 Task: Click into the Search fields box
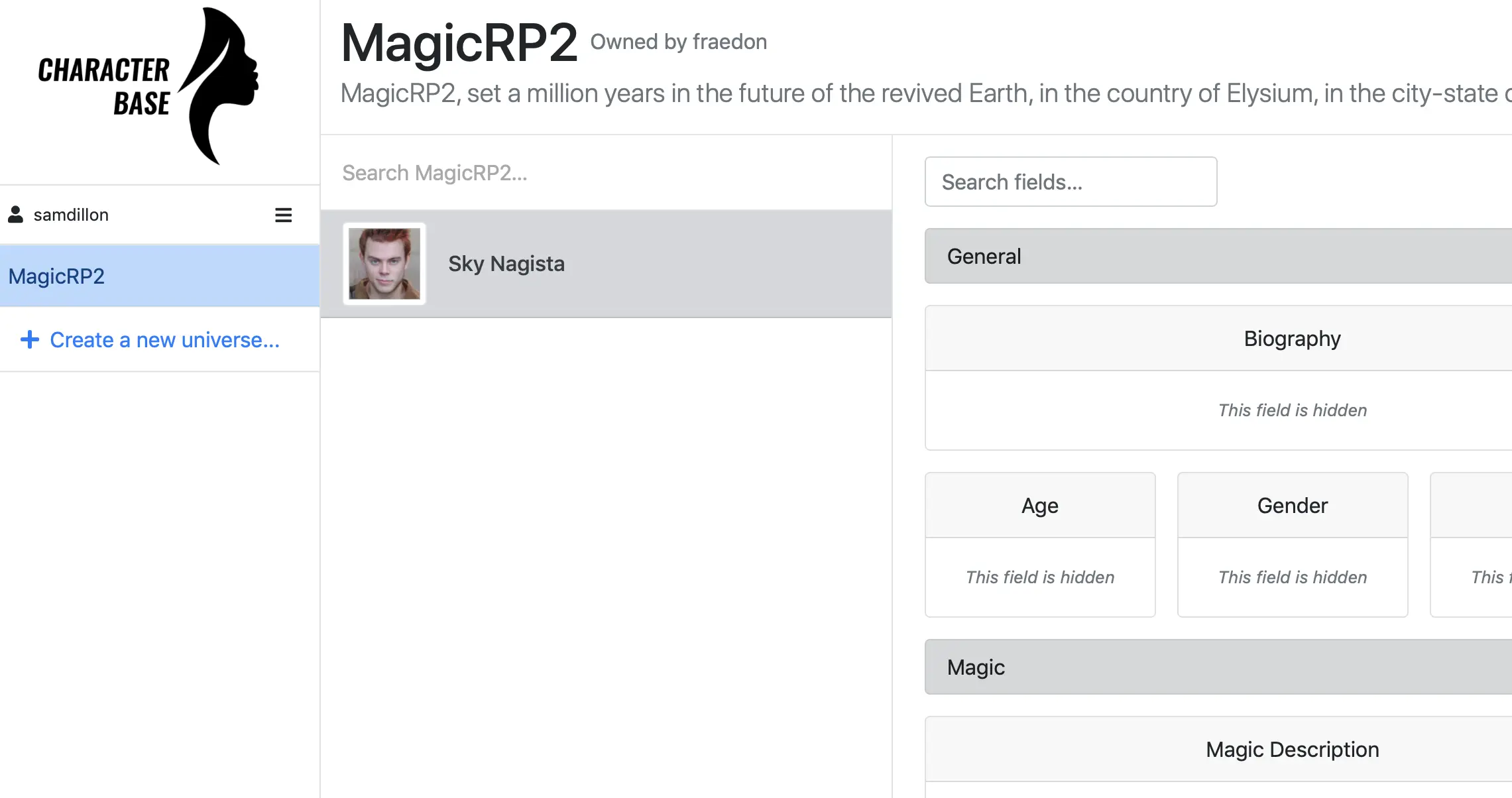point(1071,182)
